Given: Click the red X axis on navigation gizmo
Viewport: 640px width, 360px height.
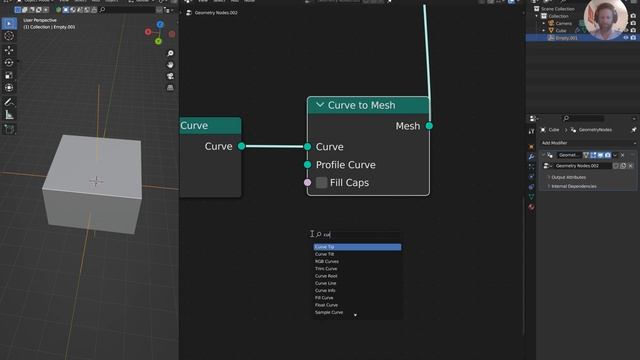Looking at the screenshot, I should pos(148,32).
